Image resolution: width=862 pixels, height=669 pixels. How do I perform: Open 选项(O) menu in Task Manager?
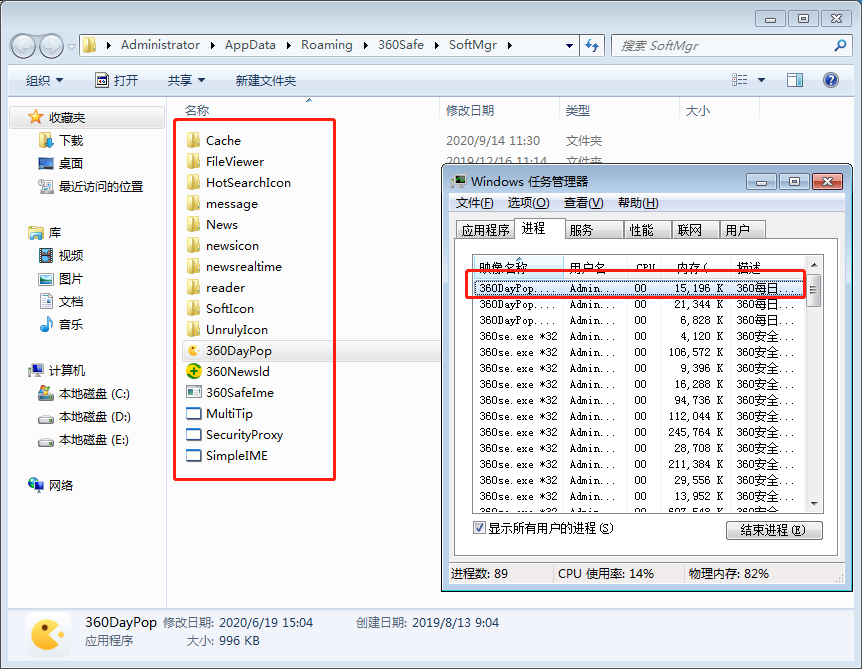(528, 203)
